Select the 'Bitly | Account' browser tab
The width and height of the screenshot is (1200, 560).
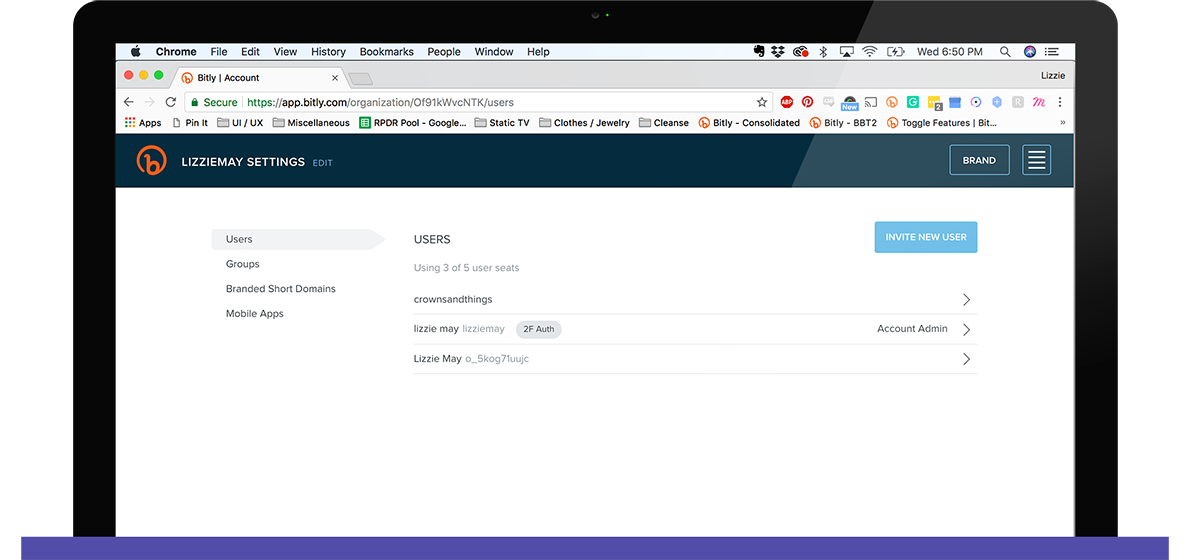(x=260, y=77)
